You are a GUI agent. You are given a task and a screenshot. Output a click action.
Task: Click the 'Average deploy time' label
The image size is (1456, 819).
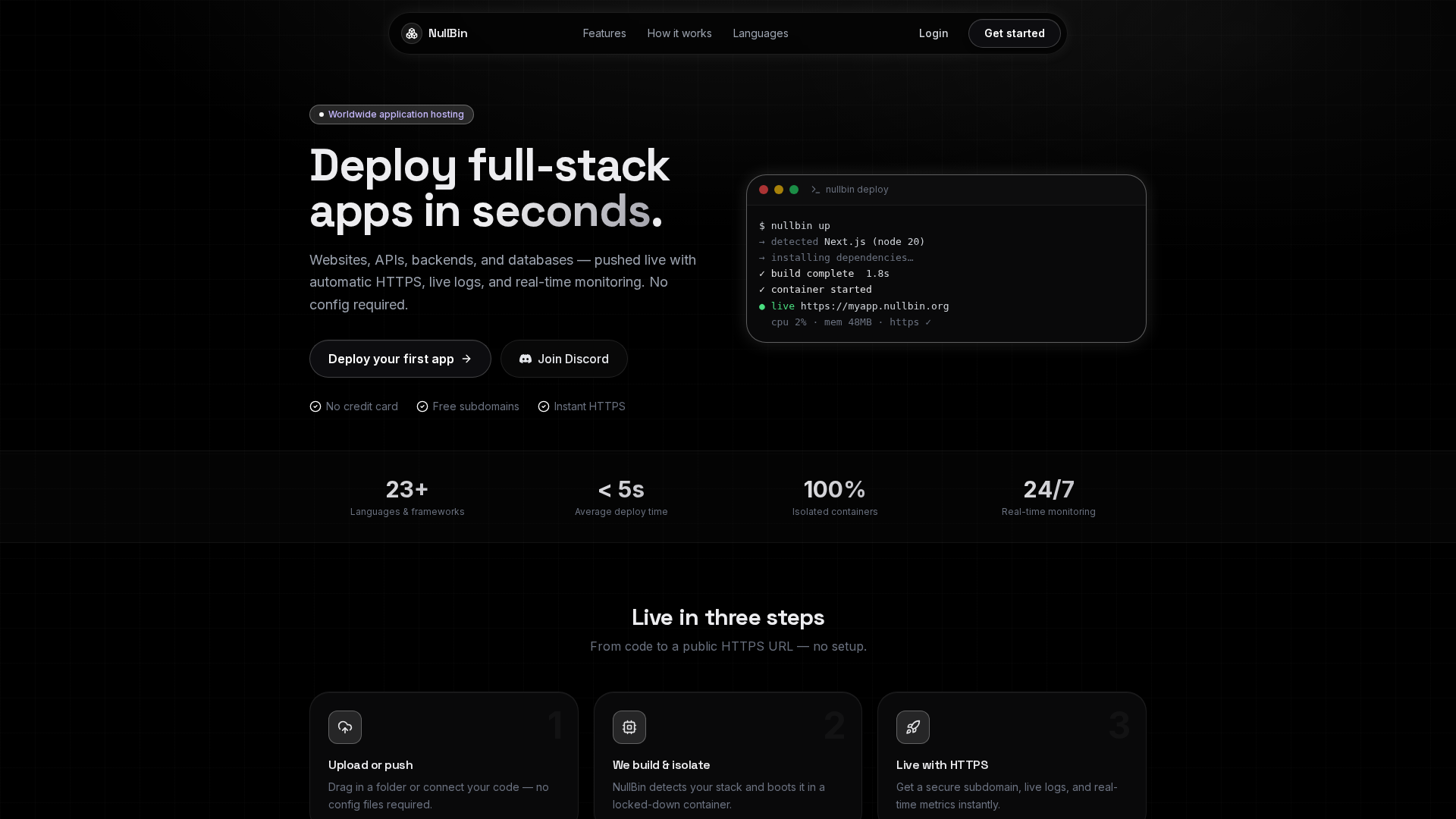click(621, 512)
